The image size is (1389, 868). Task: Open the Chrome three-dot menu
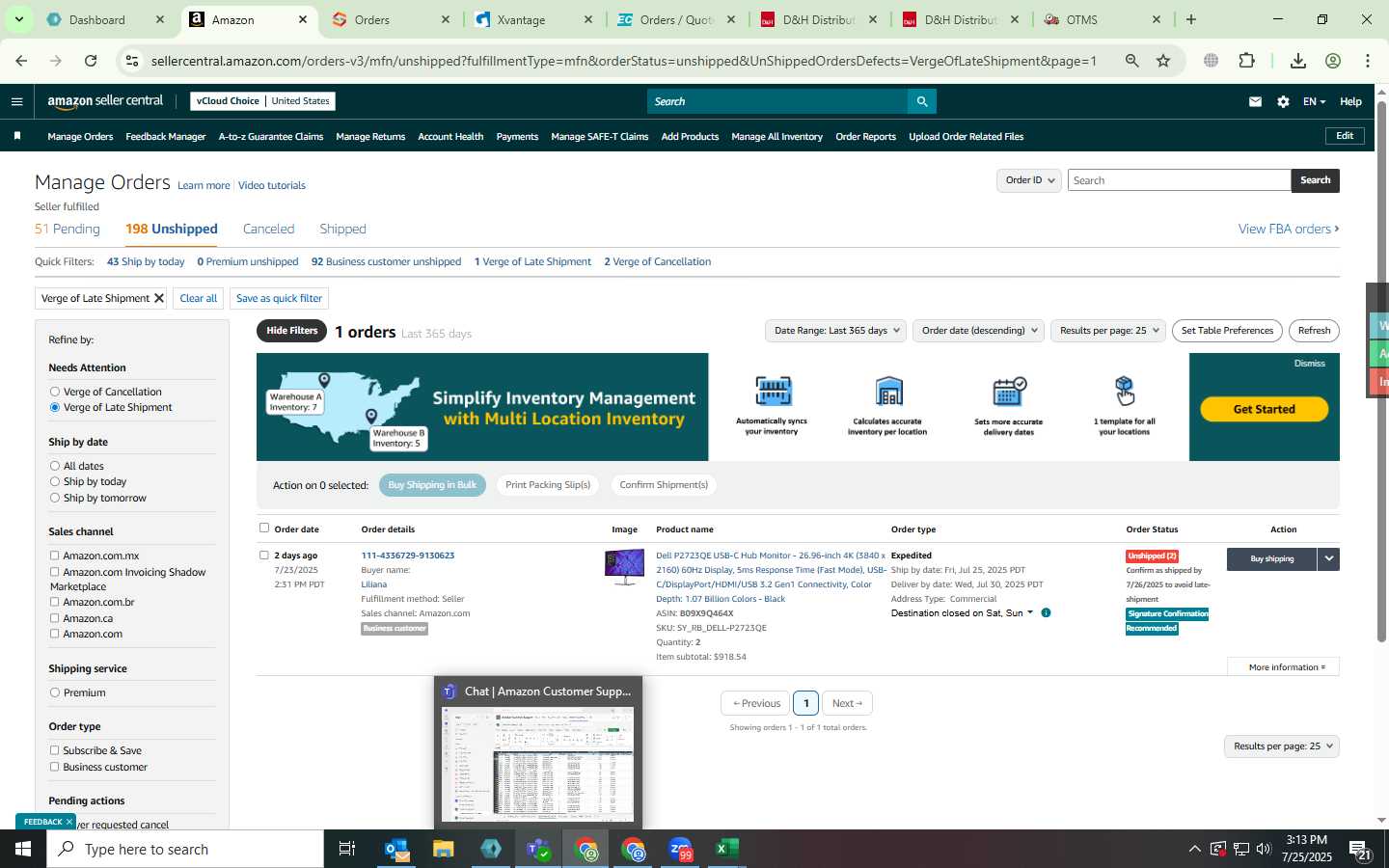tap(1368, 61)
